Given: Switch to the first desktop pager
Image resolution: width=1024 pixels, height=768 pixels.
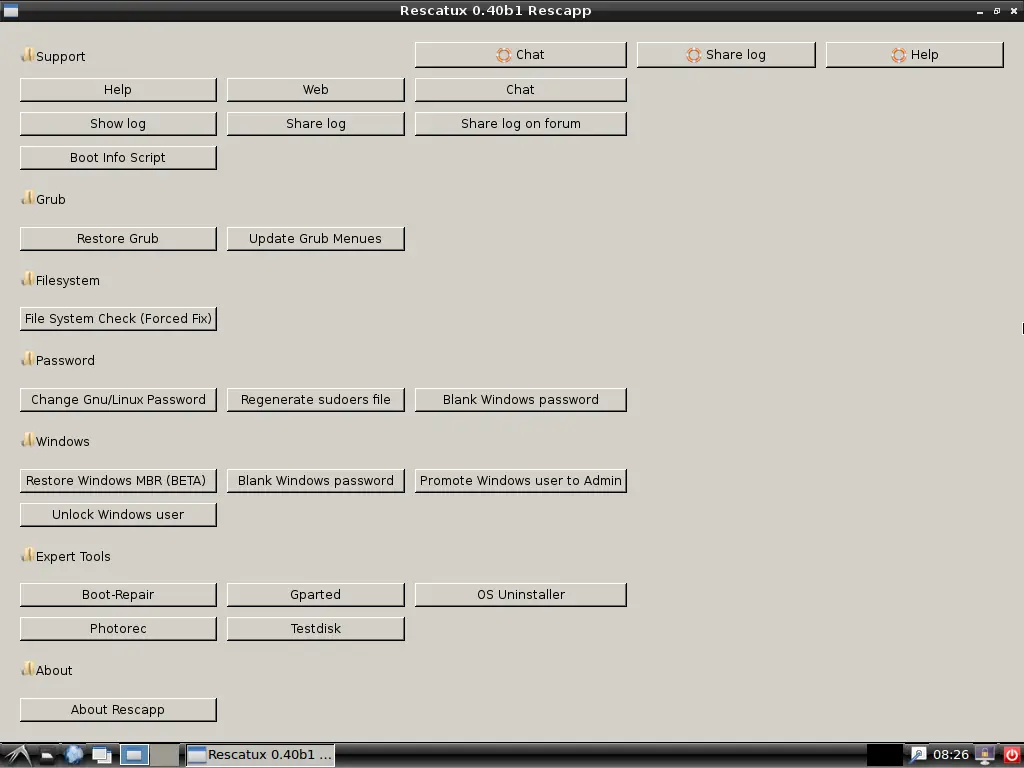Looking at the screenshot, I should 135,756.
